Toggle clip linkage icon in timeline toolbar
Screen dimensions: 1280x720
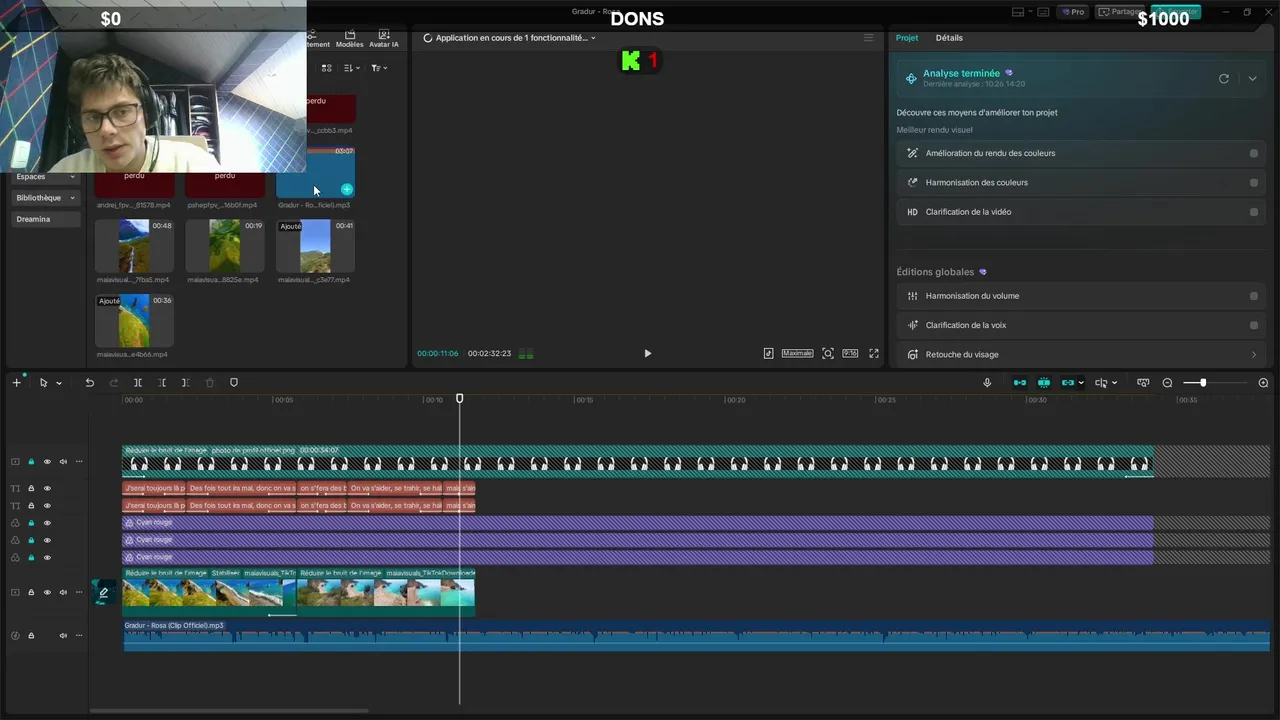1068,383
